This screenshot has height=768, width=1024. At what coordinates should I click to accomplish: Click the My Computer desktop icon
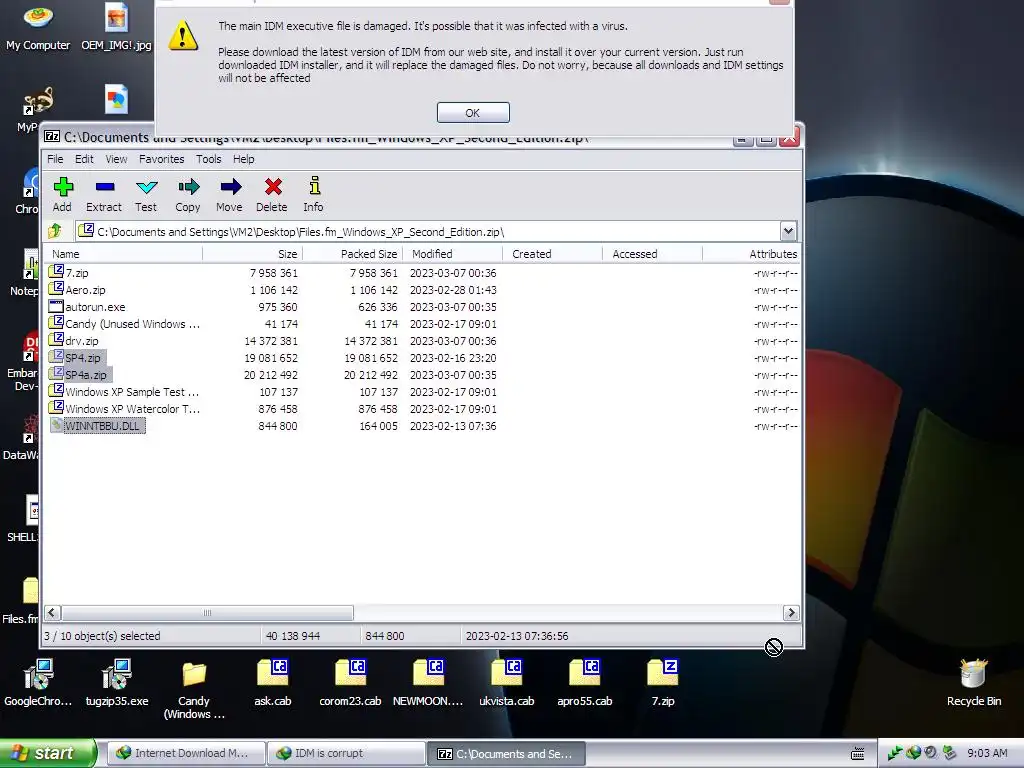tap(38, 27)
